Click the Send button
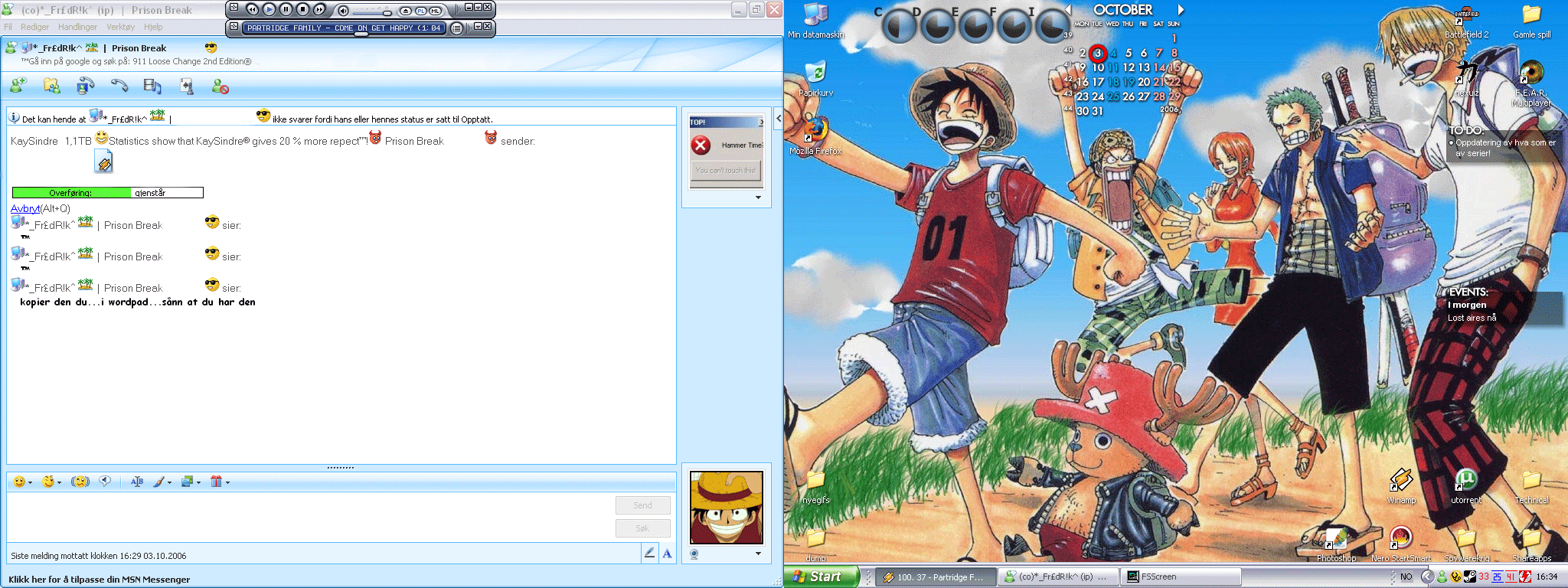The image size is (1568, 588). coord(643,505)
